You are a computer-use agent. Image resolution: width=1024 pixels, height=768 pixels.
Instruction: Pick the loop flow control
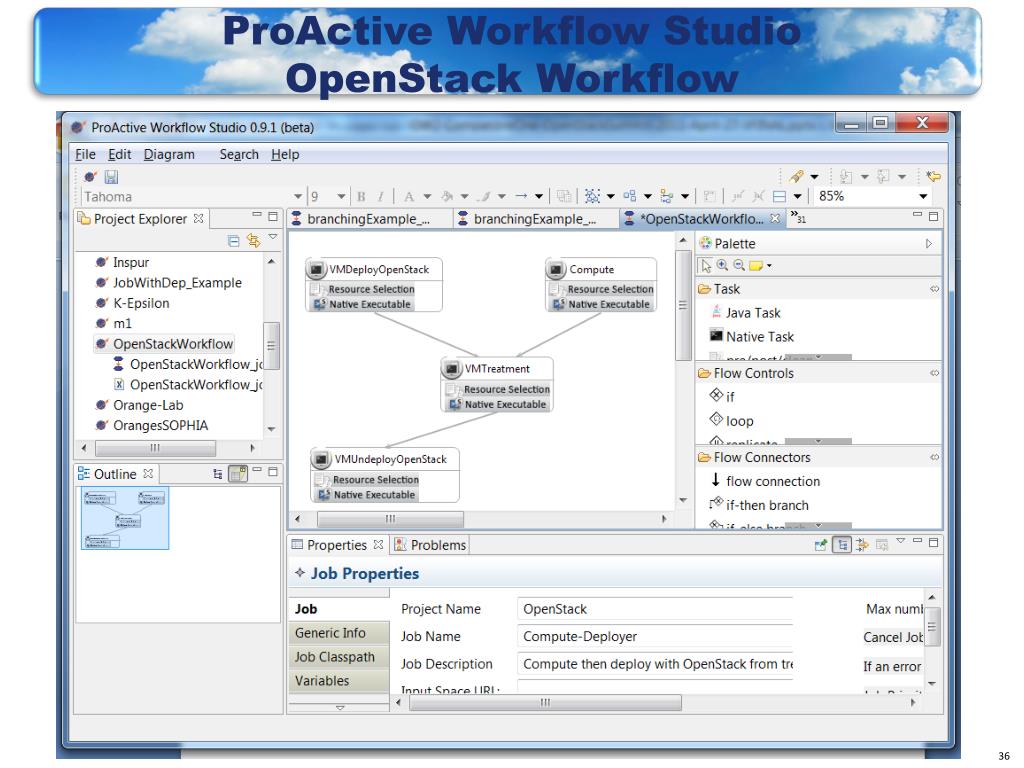pyautogui.click(x=732, y=421)
